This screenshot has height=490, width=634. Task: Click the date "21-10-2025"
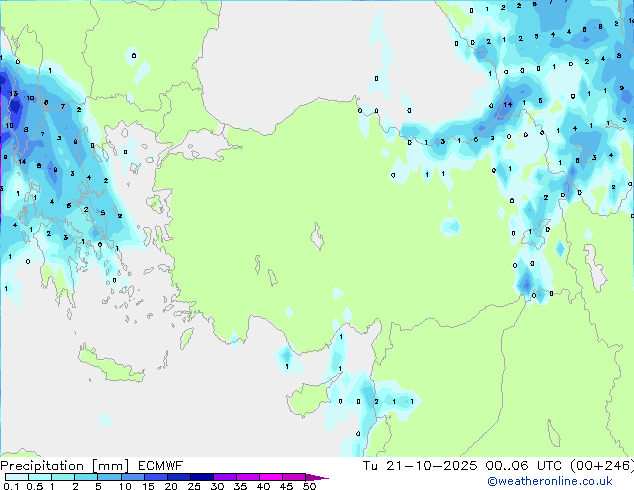click(x=431, y=466)
